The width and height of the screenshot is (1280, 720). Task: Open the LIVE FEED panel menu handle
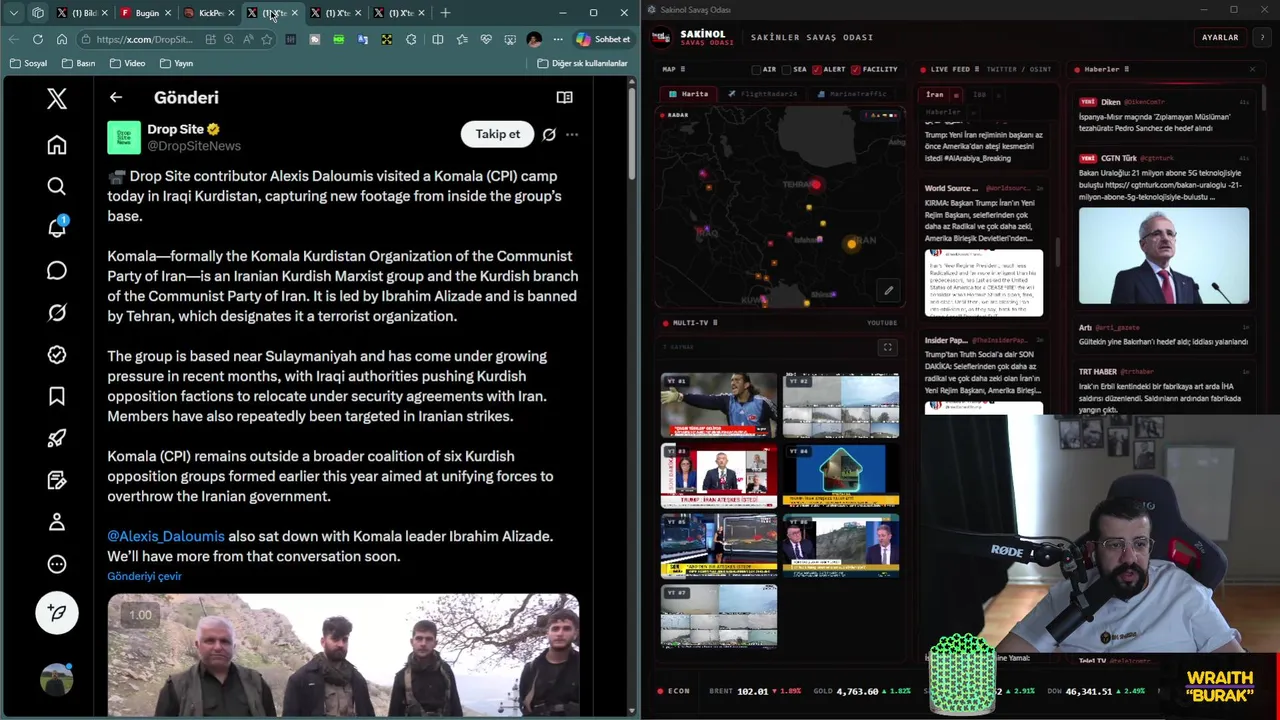pyautogui.click(x=977, y=69)
